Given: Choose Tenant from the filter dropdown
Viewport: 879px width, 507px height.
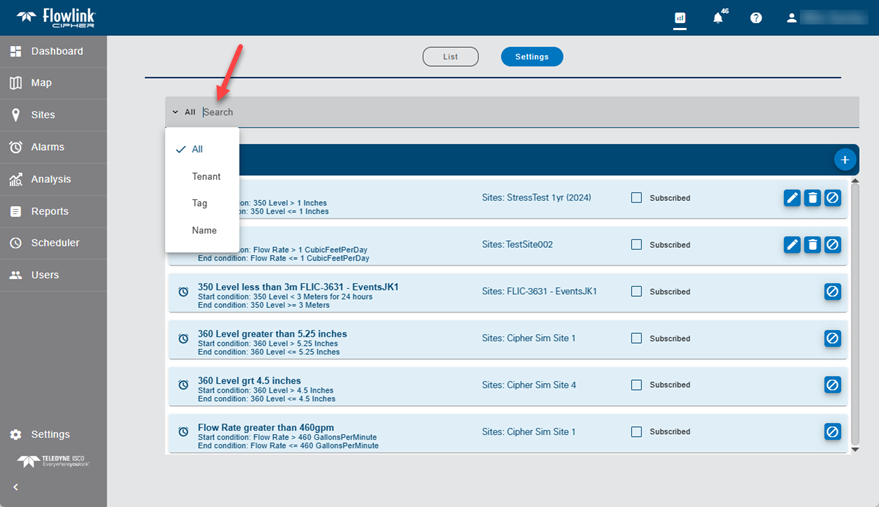Looking at the screenshot, I should click(206, 176).
